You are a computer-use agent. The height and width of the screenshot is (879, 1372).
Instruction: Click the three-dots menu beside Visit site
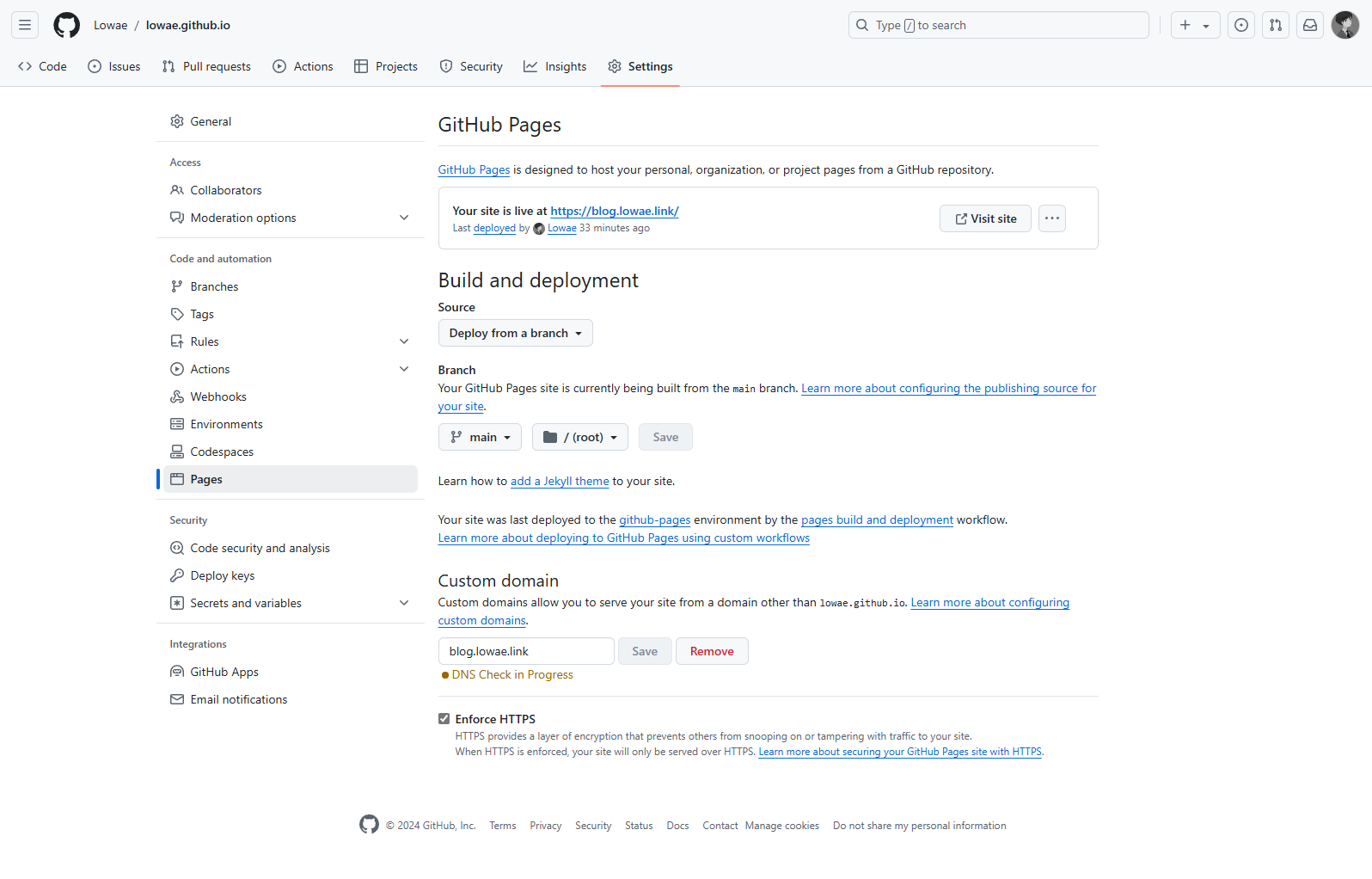point(1052,218)
